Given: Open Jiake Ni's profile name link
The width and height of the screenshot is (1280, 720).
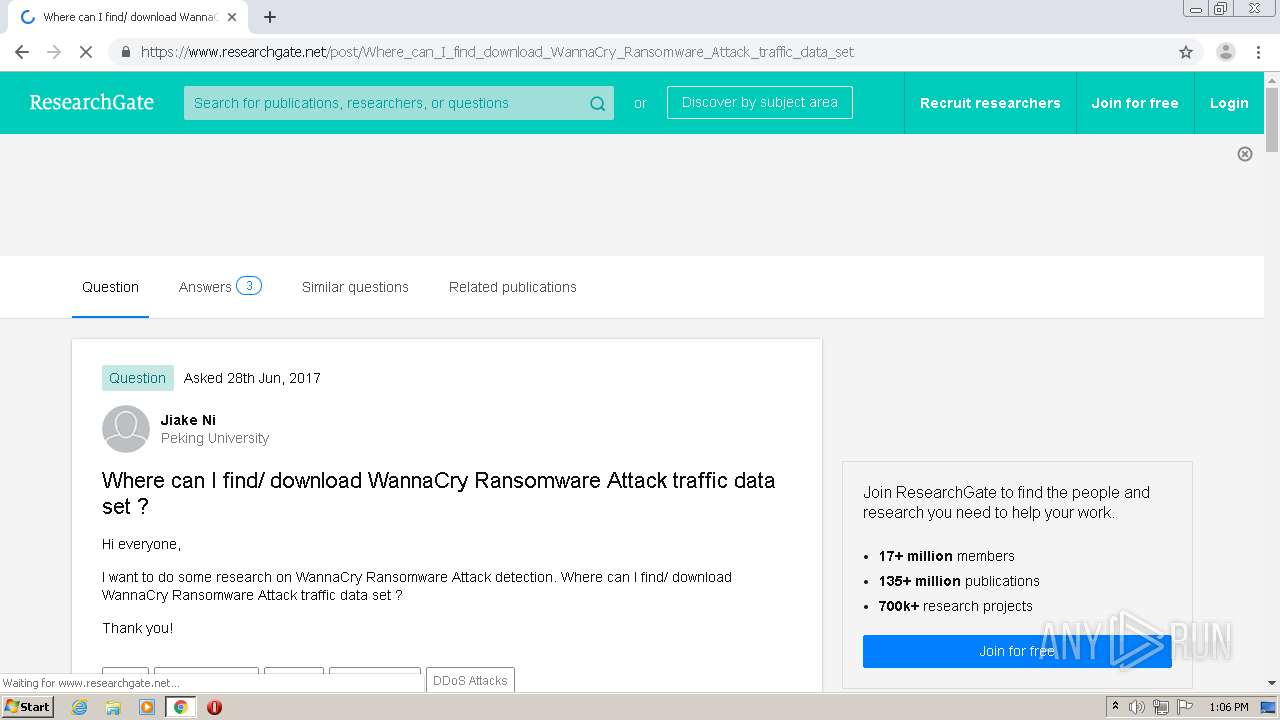Looking at the screenshot, I should pos(188,420).
